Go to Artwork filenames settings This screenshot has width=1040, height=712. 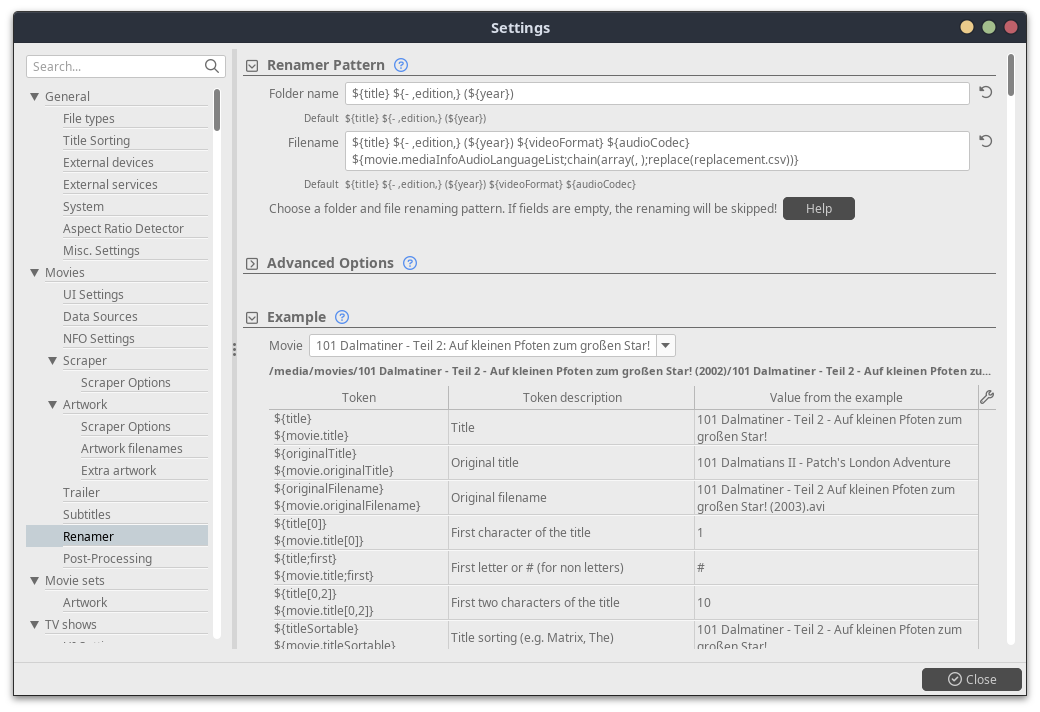click(x=131, y=449)
